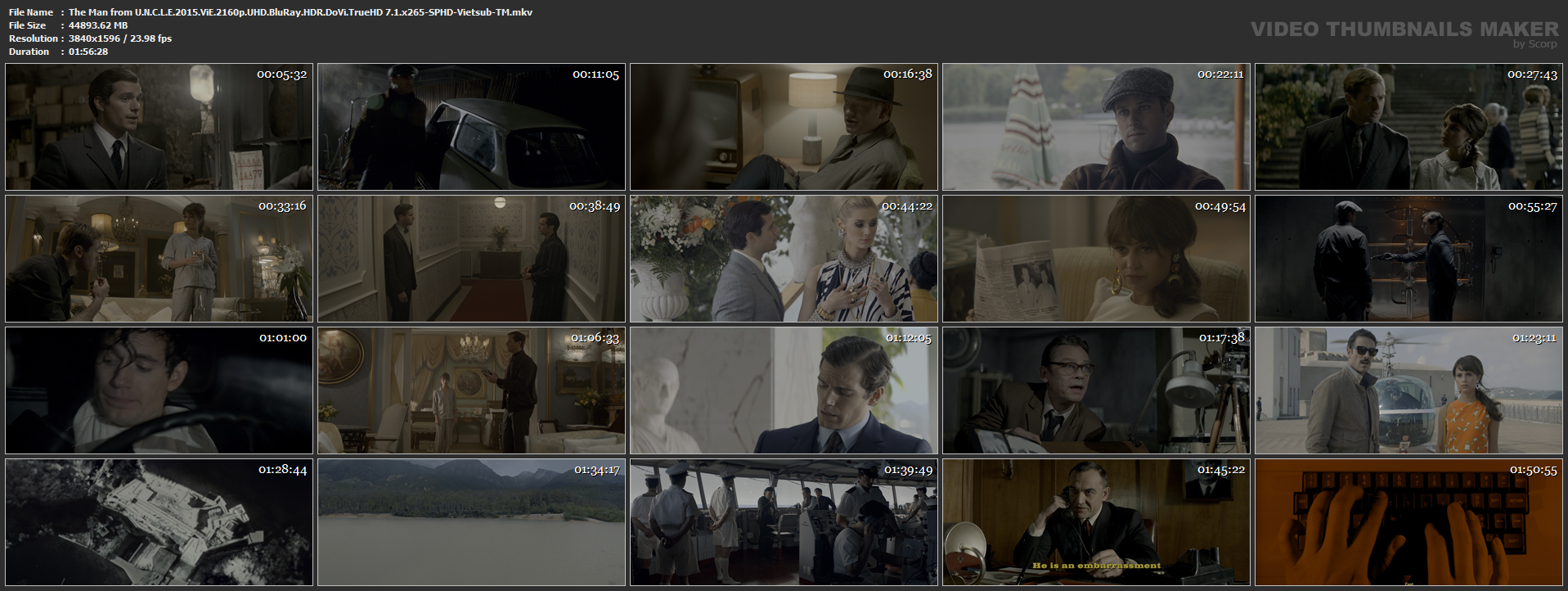
Task: Open the thumbnail stamped 00:05:32
Action: click(159, 127)
